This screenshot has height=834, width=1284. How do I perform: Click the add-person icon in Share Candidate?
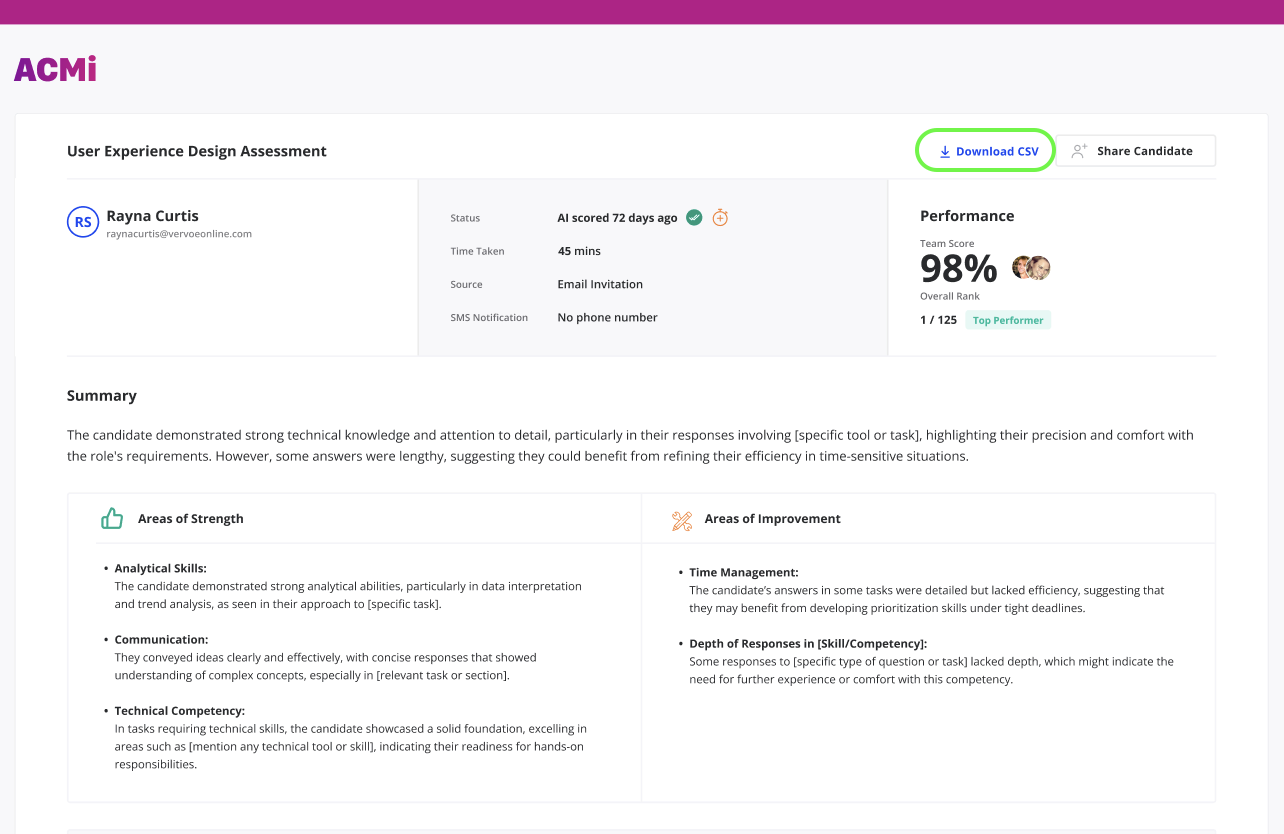(1079, 151)
